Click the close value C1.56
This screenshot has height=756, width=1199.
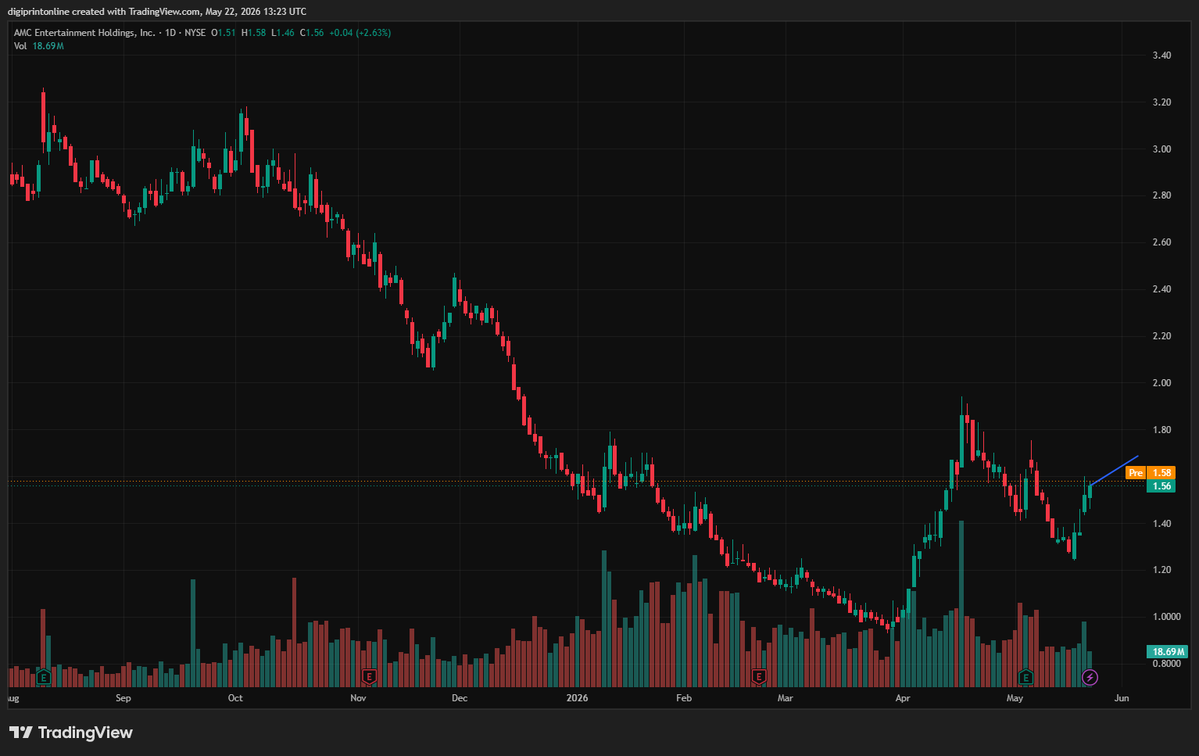click(312, 33)
